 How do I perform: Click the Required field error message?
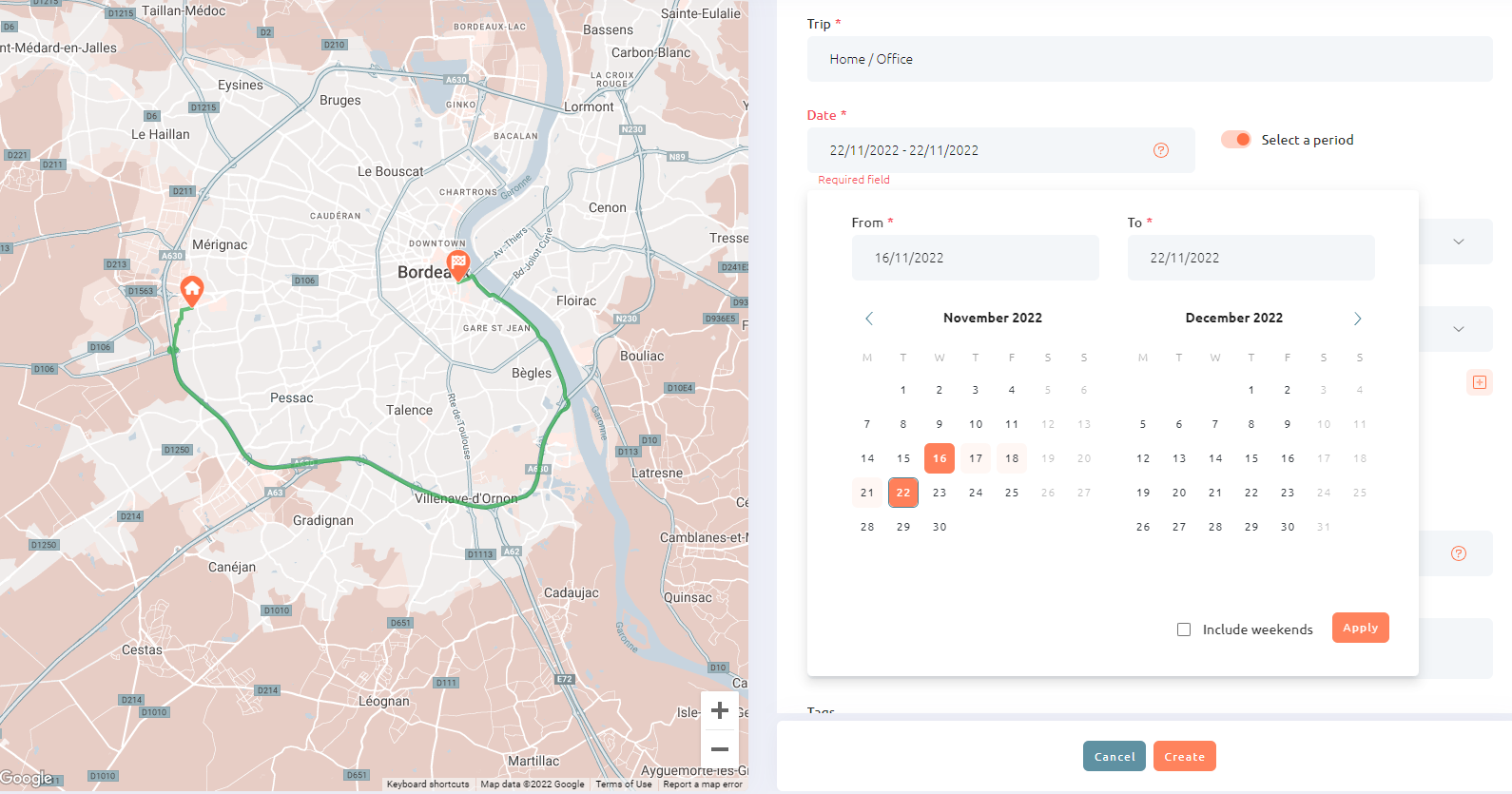pyautogui.click(x=854, y=180)
